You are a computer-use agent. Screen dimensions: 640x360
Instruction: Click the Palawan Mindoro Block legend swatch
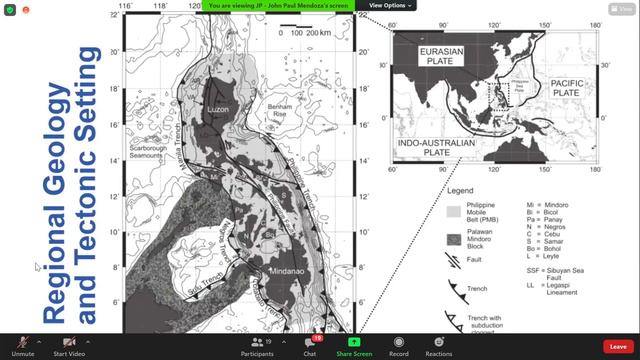(454, 240)
